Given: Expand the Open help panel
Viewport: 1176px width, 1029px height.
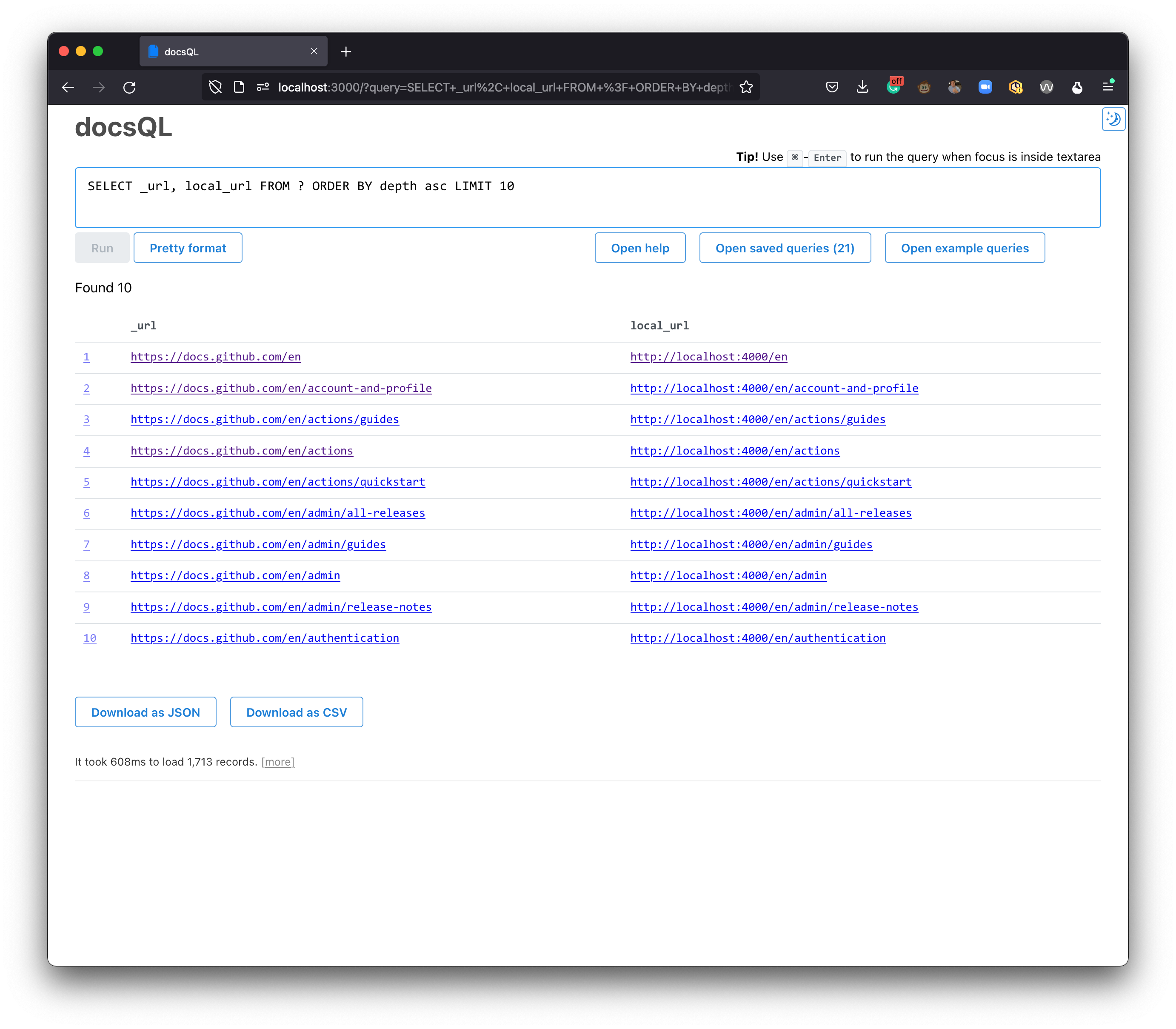Looking at the screenshot, I should click(x=639, y=248).
